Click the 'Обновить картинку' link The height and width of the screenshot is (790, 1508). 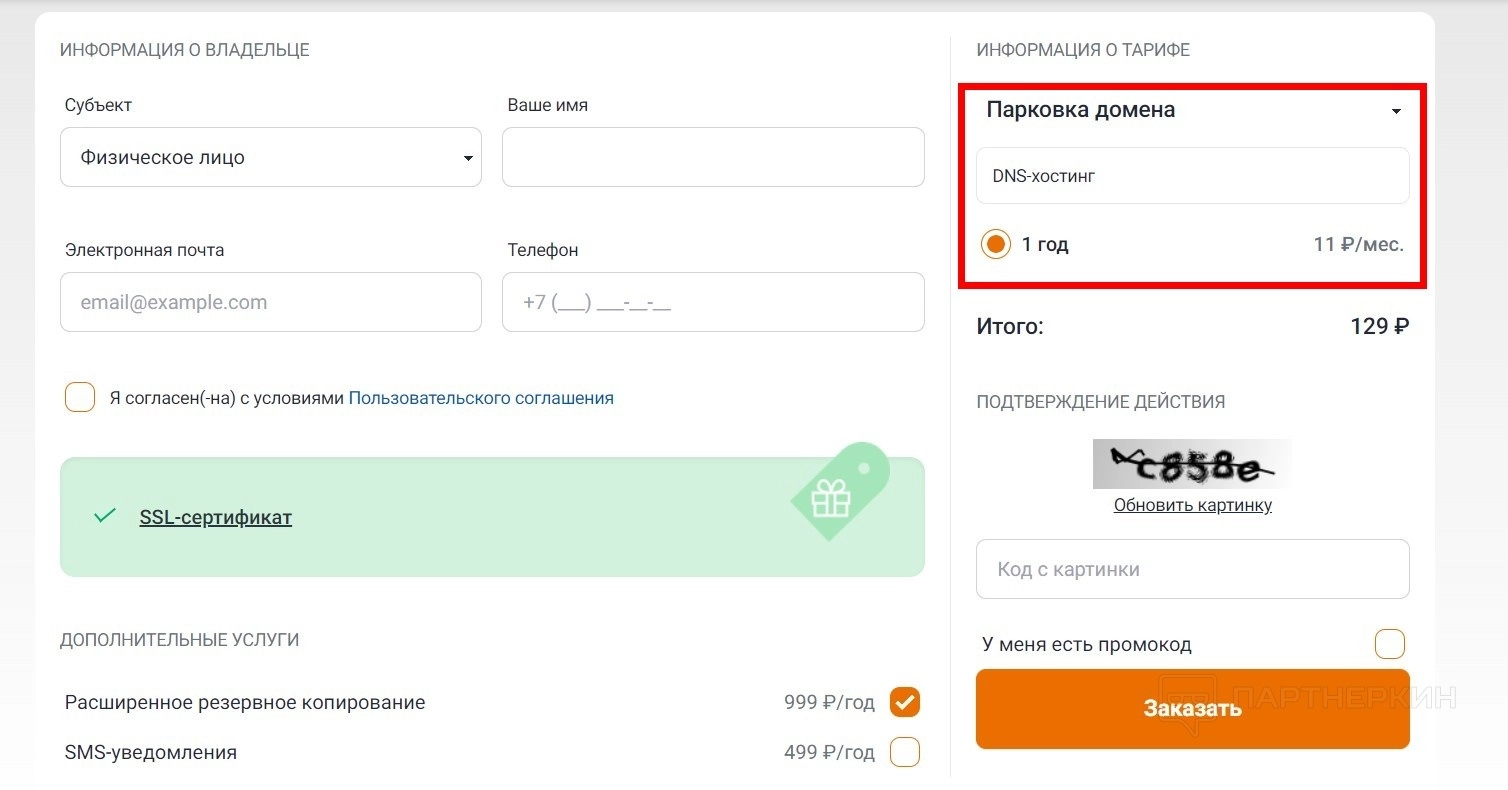1192,505
